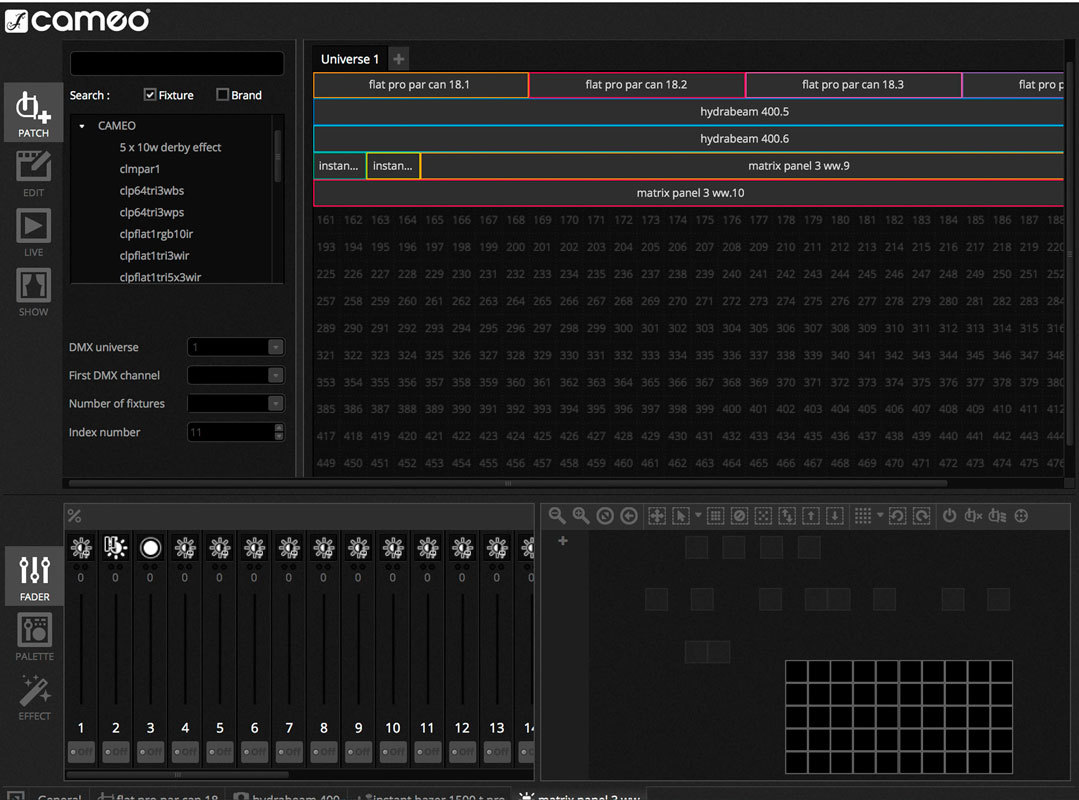1079x800 pixels.
Task: Click the fader 1 slider track
Action: click(x=81, y=650)
